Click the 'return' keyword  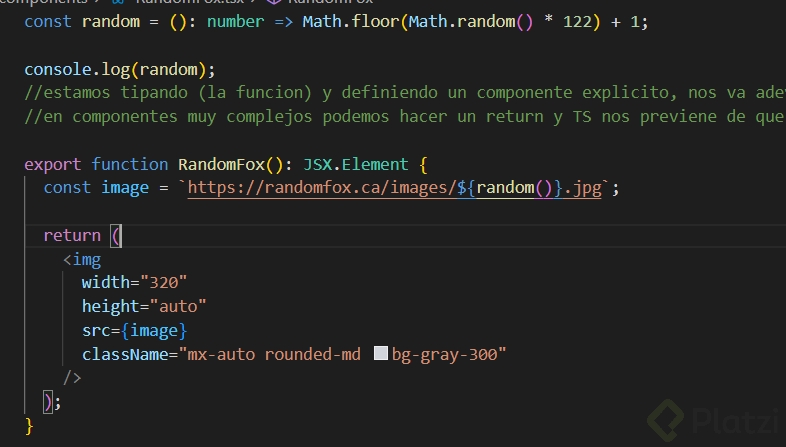[x=72, y=236]
